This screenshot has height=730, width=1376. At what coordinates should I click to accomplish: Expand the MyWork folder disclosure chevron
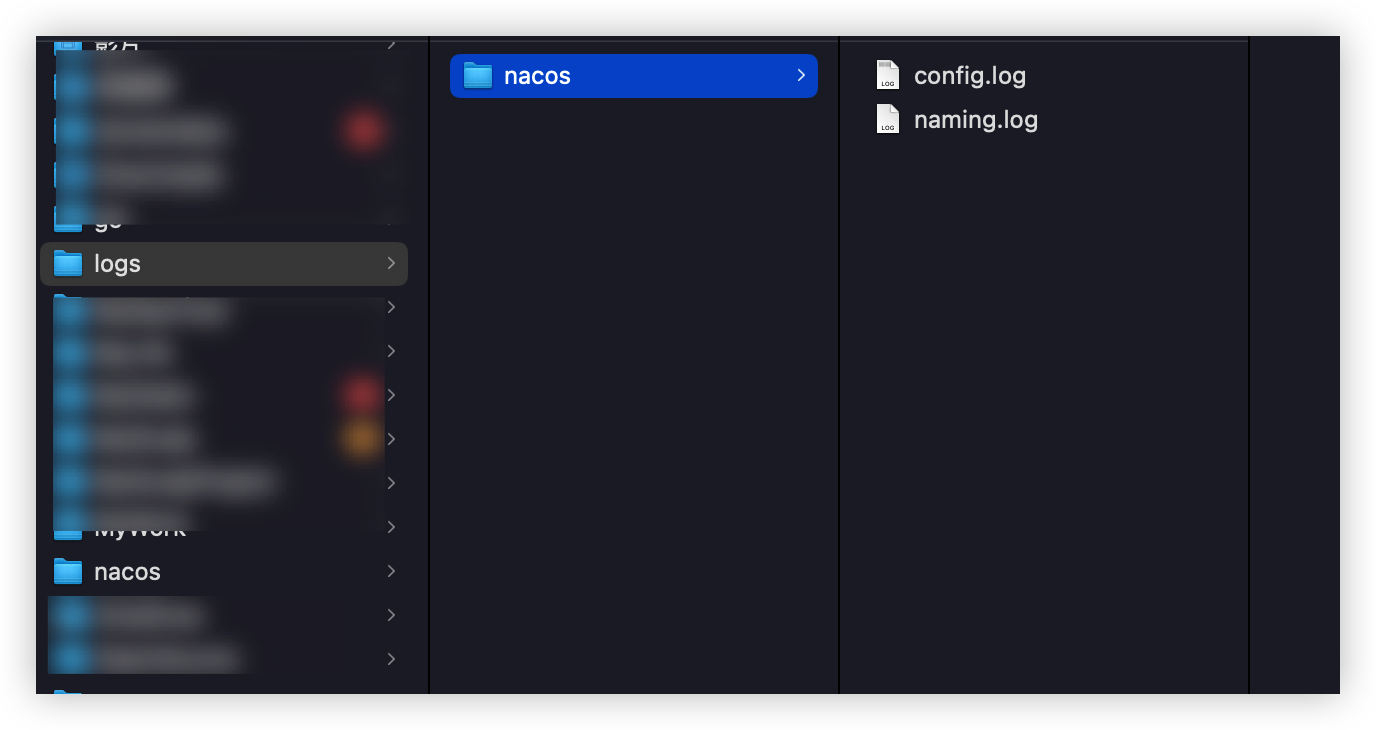(391, 527)
